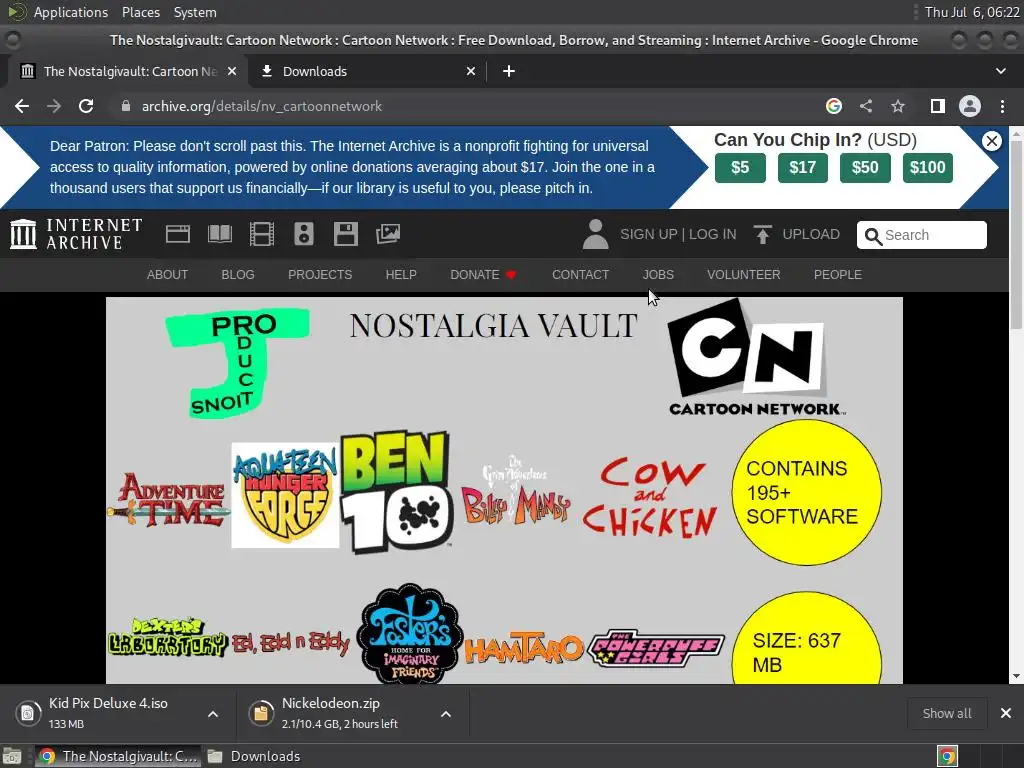Open a new tab with plus icon
This screenshot has width=1024, height=768.
tap(509, 71)
